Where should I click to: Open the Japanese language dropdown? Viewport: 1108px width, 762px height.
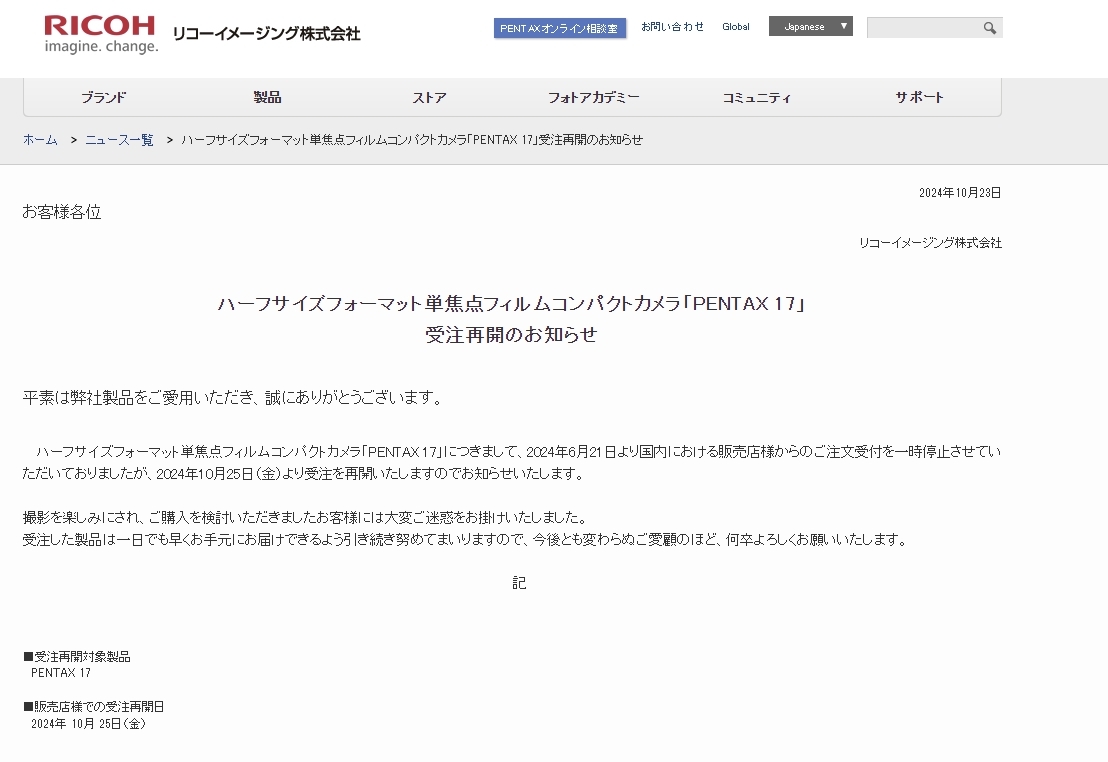click(x=811, y=26)
